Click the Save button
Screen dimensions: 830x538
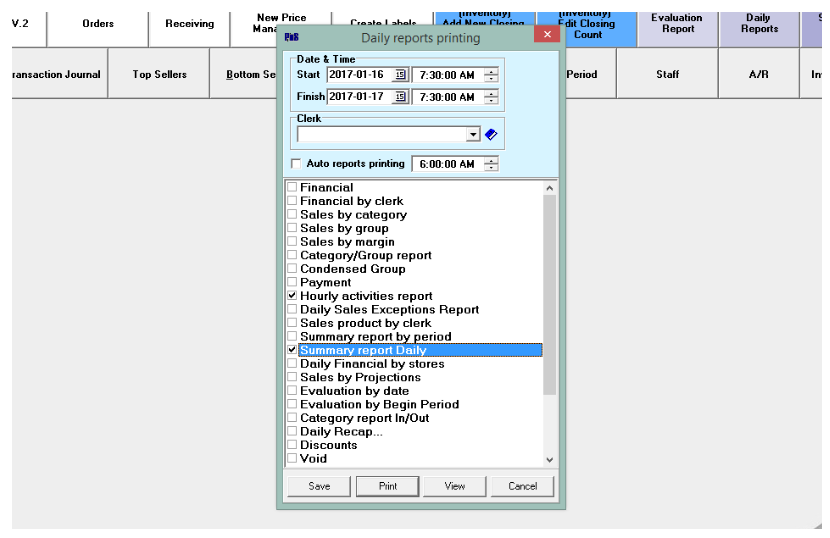[318, 486]
